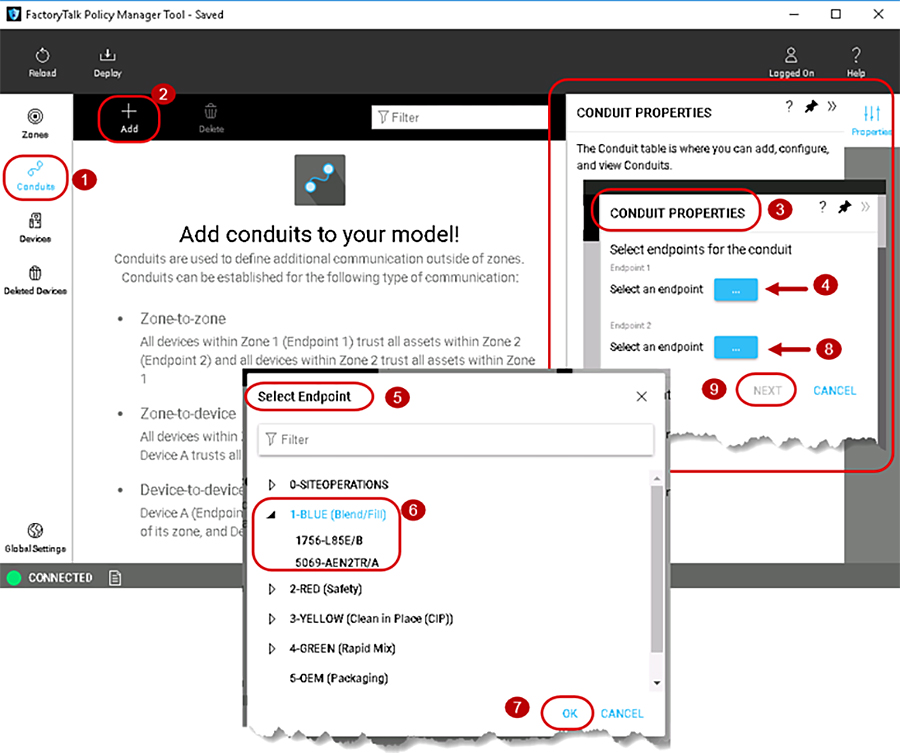Screen dimensions: 900x753
Task: Open the Zones sidebar section
Action: pos(35,123)
